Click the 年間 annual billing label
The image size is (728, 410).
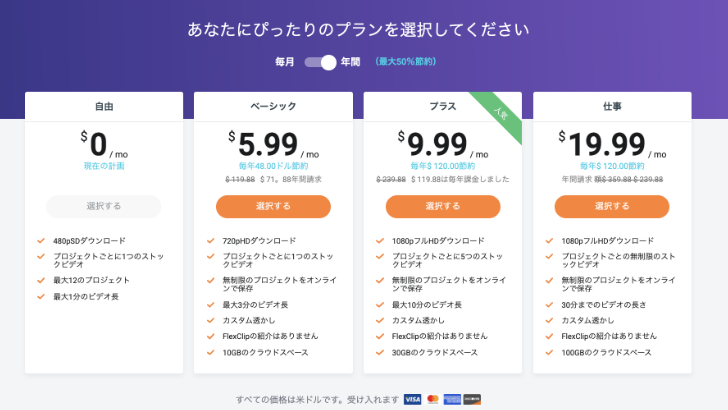click(351, 62)
